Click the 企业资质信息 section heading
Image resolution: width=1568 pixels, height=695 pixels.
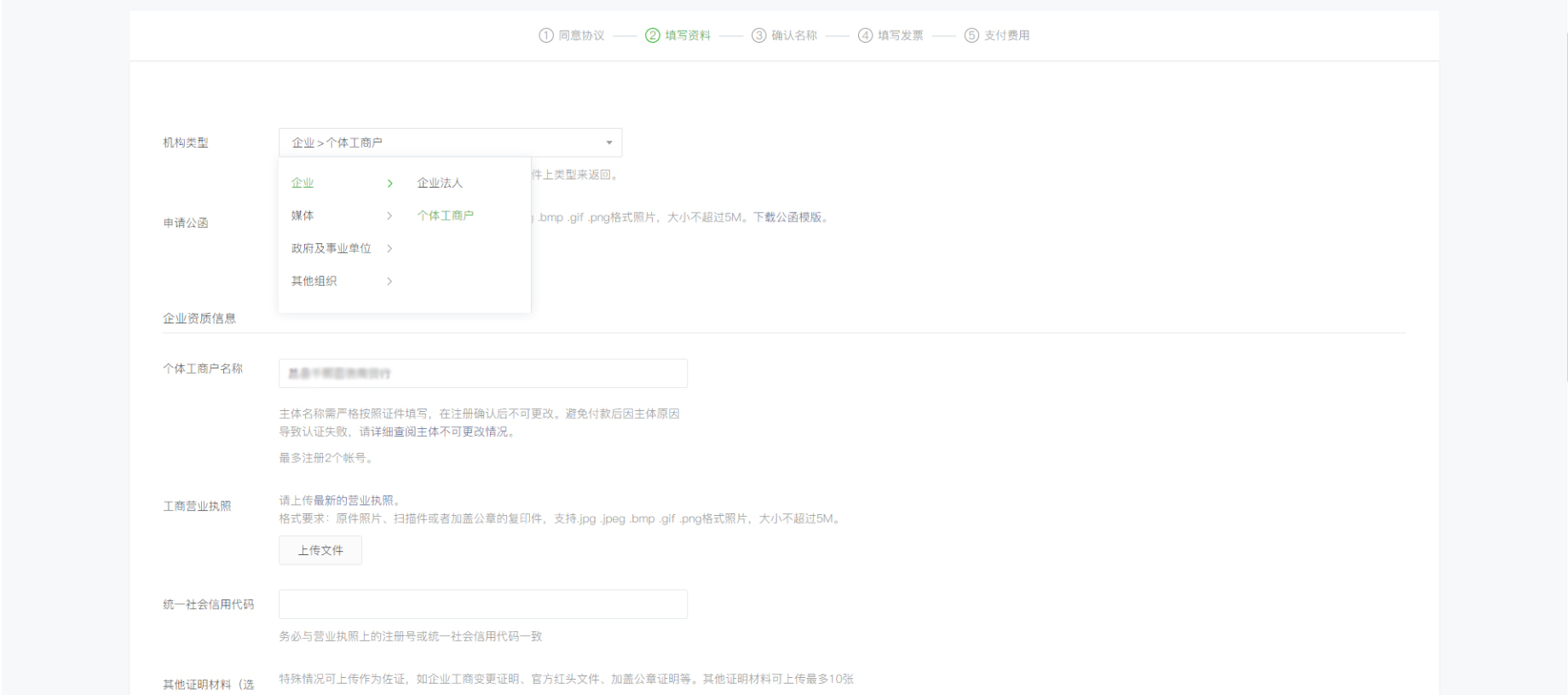tap(199, 318)
